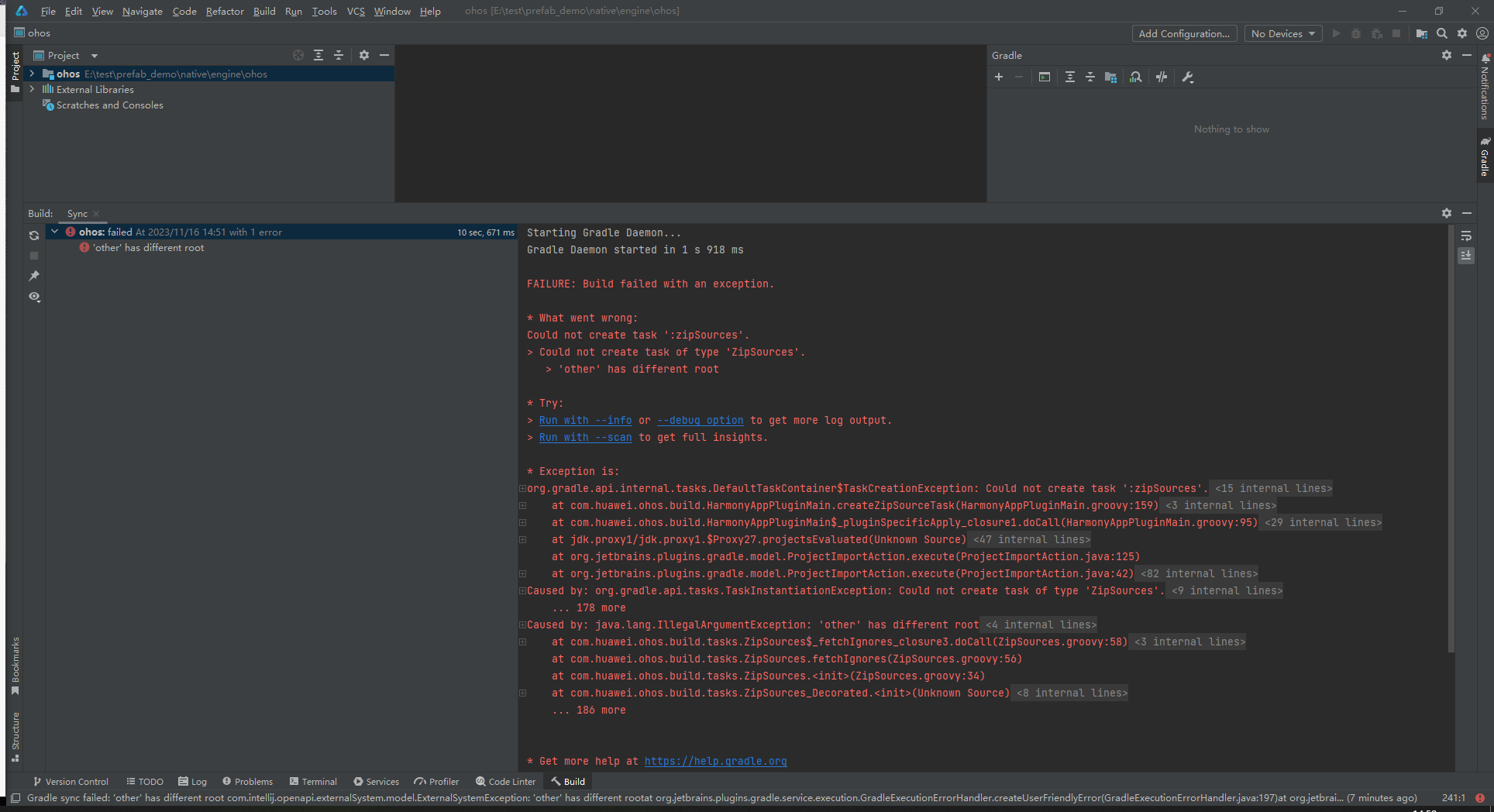Open the File menu
This screenshot has width=1494, height=812.
pyautogui.click(x=48, y=11)
